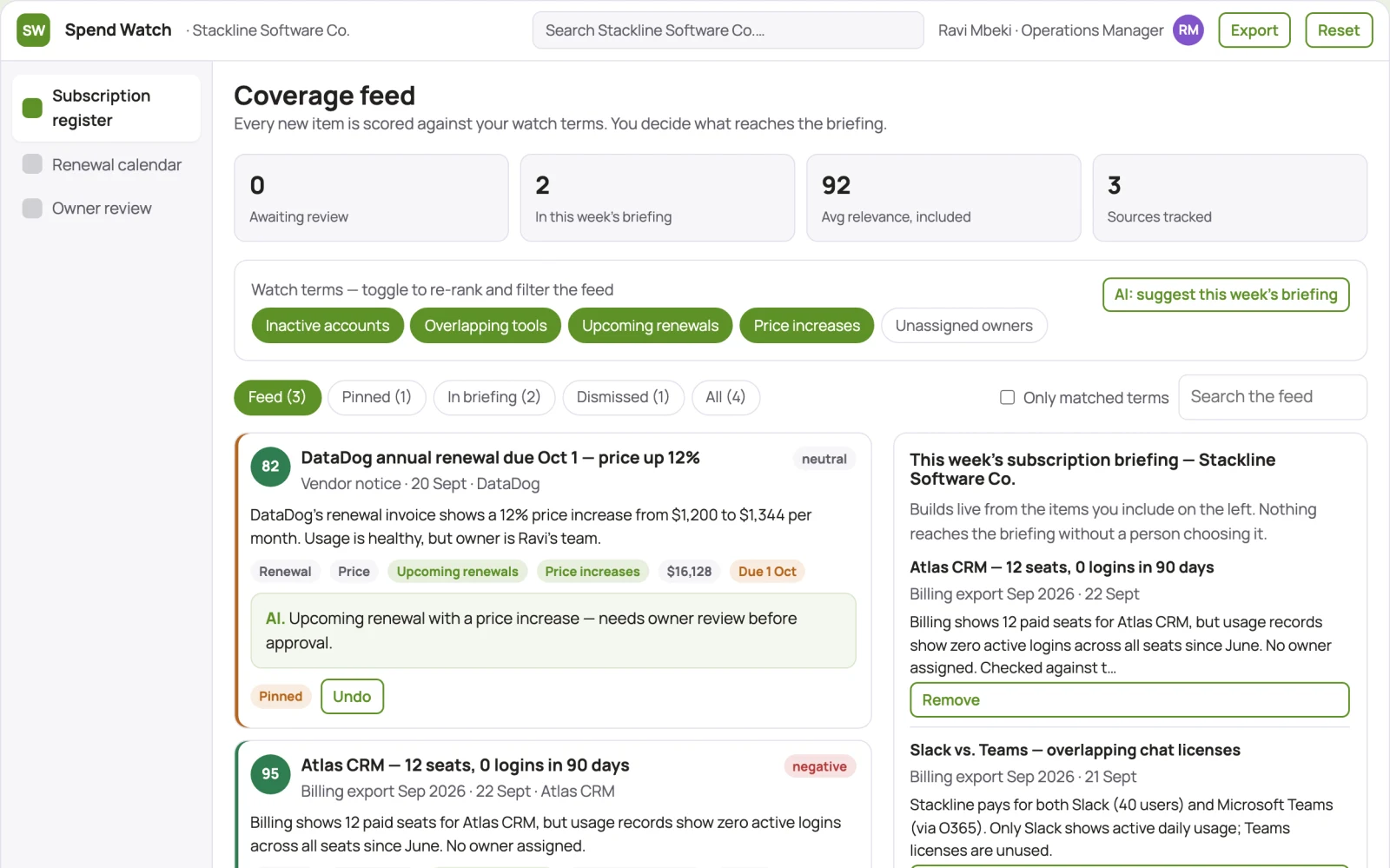
Task: Click the Owner review sidebar icon
Action: point(32,209)
